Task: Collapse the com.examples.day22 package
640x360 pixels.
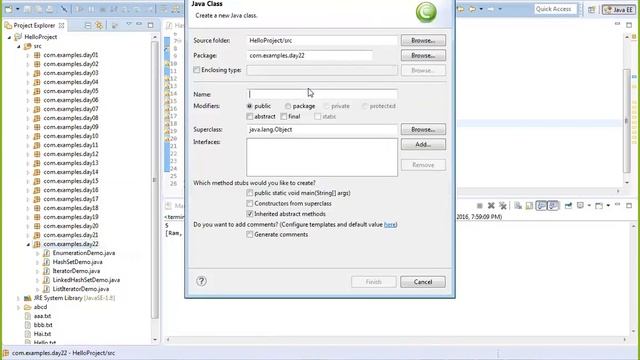Action: pyautogui.click(x=28, y=244)
